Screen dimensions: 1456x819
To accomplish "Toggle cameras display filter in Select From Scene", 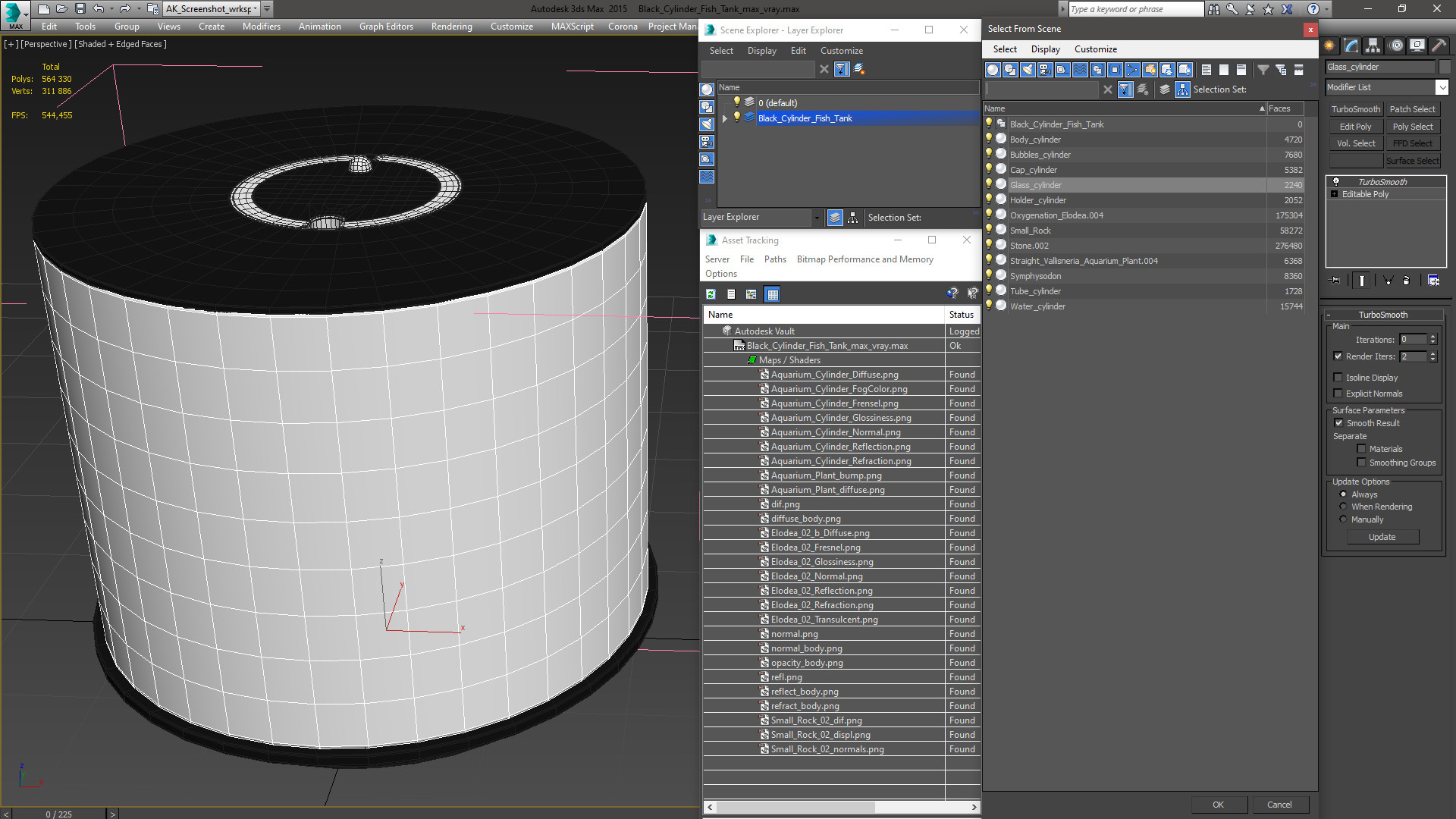I will coord(1045,70).
